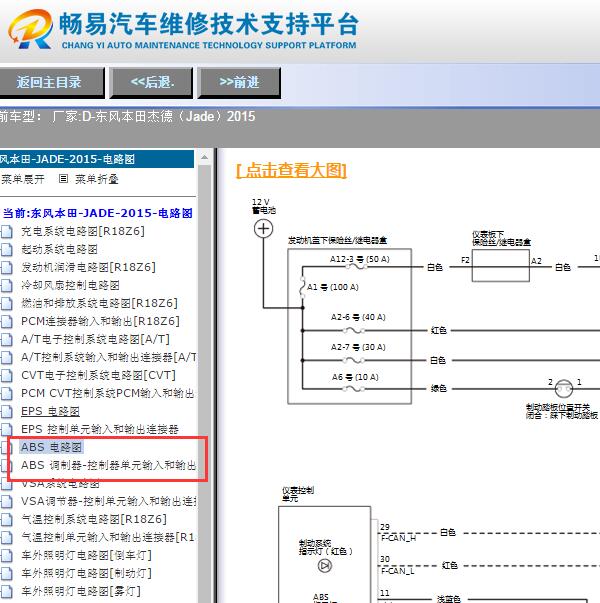Open VSA调节器-控制单元输入和输出 entry

[x=109, y=501]
